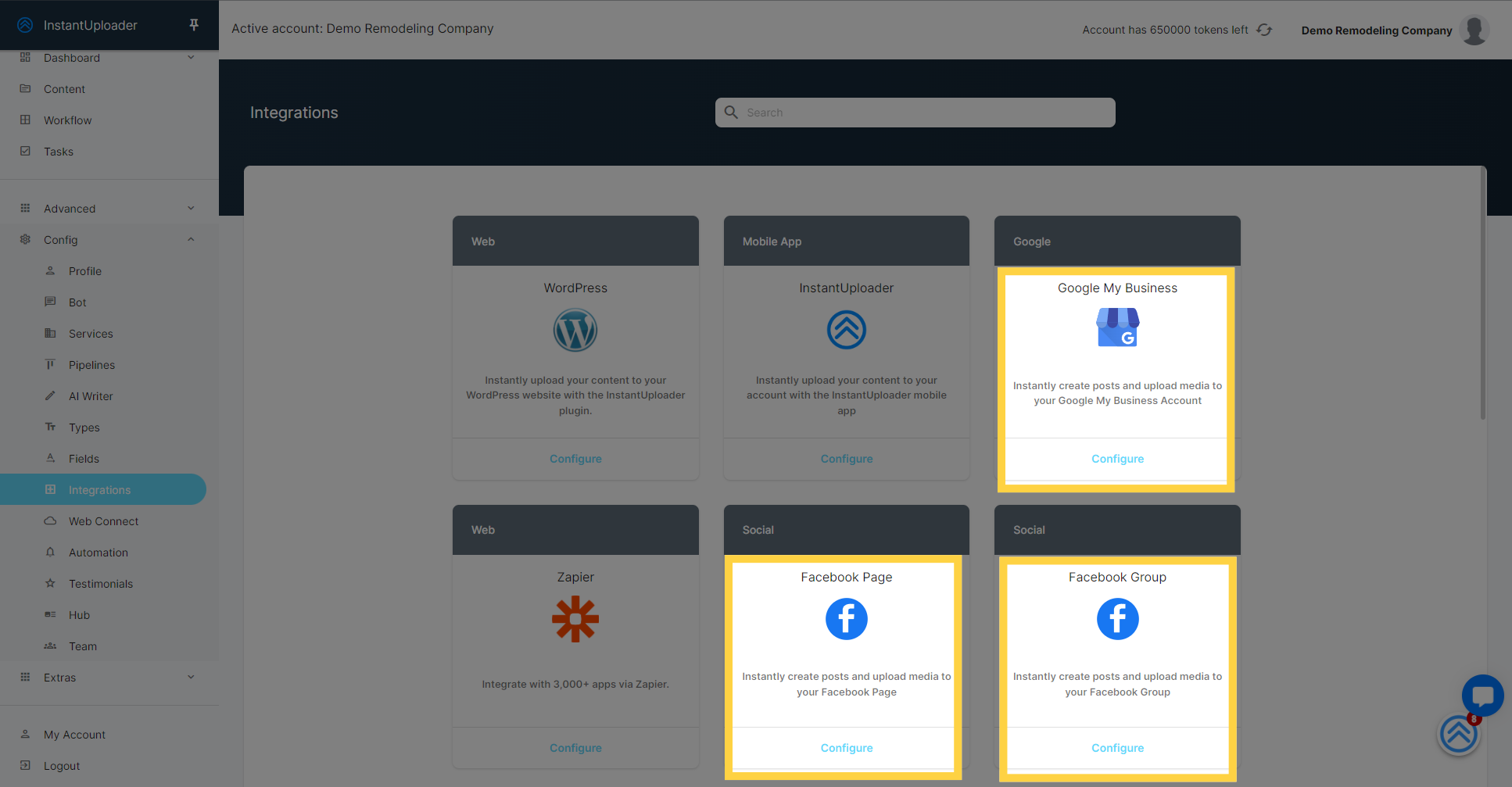Click the Web Connect cloud icon
The image size is (1512, 787).
tap(50, 520)
